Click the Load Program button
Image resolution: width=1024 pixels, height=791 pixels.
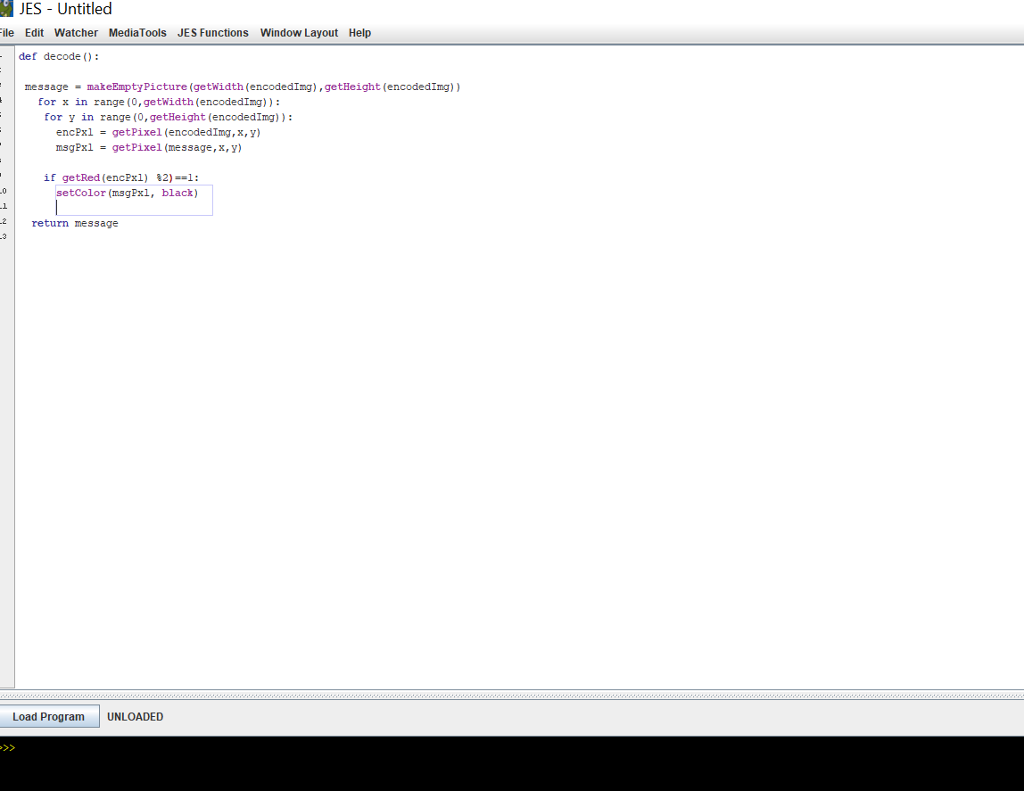[50, 716]
